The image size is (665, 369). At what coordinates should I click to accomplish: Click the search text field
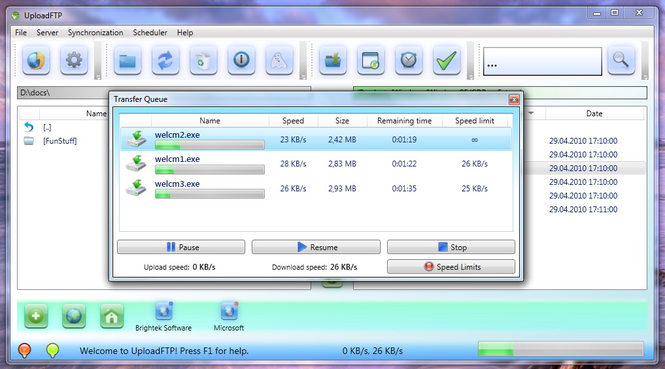point(542,62)
